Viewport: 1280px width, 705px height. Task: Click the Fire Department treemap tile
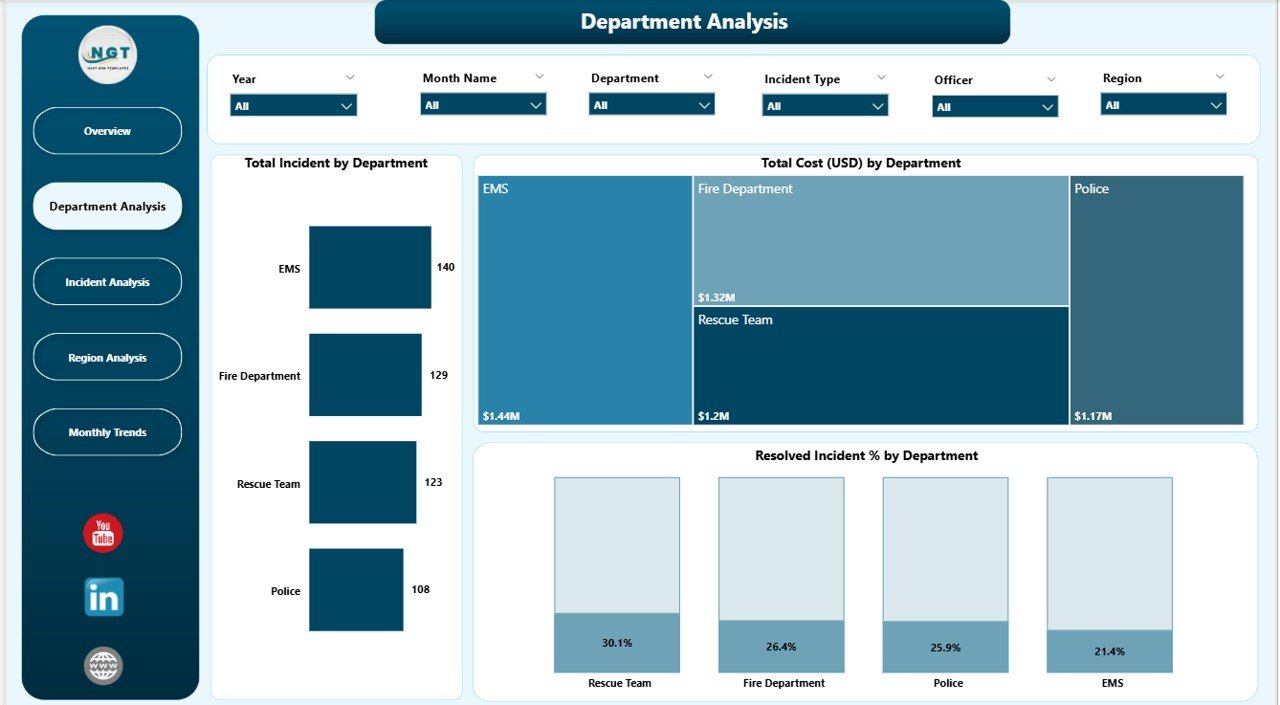(x=880, y=240)
